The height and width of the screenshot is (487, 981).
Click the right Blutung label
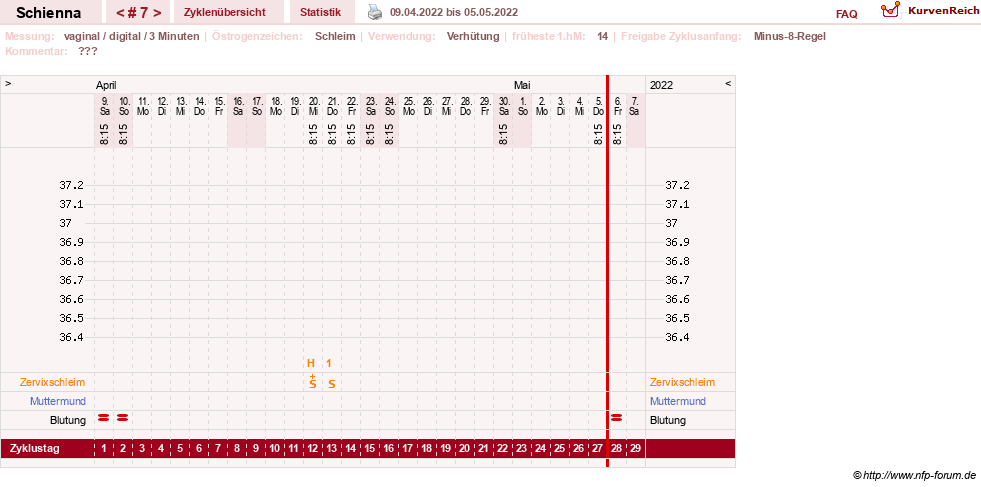(668, 420)
